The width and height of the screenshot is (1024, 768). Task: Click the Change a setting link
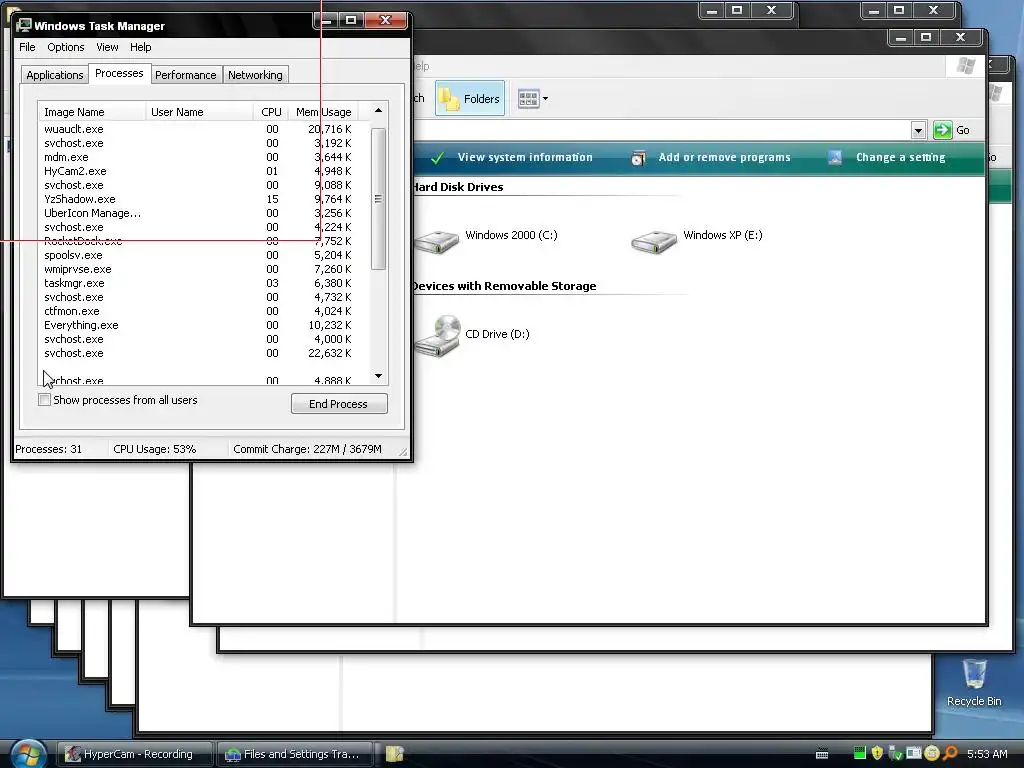(901, 157)
